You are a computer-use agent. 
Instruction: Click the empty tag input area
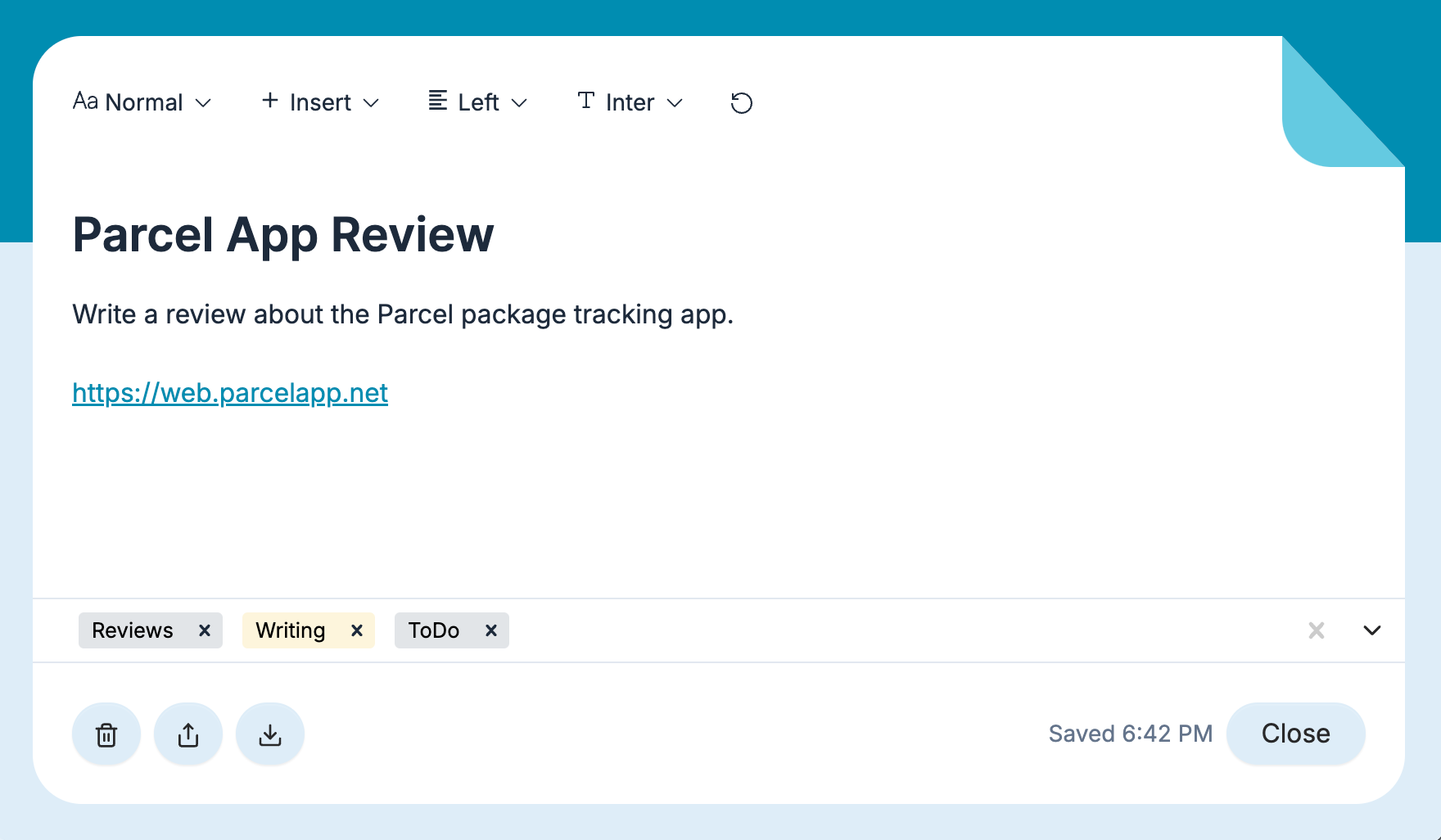coord(901,630)
